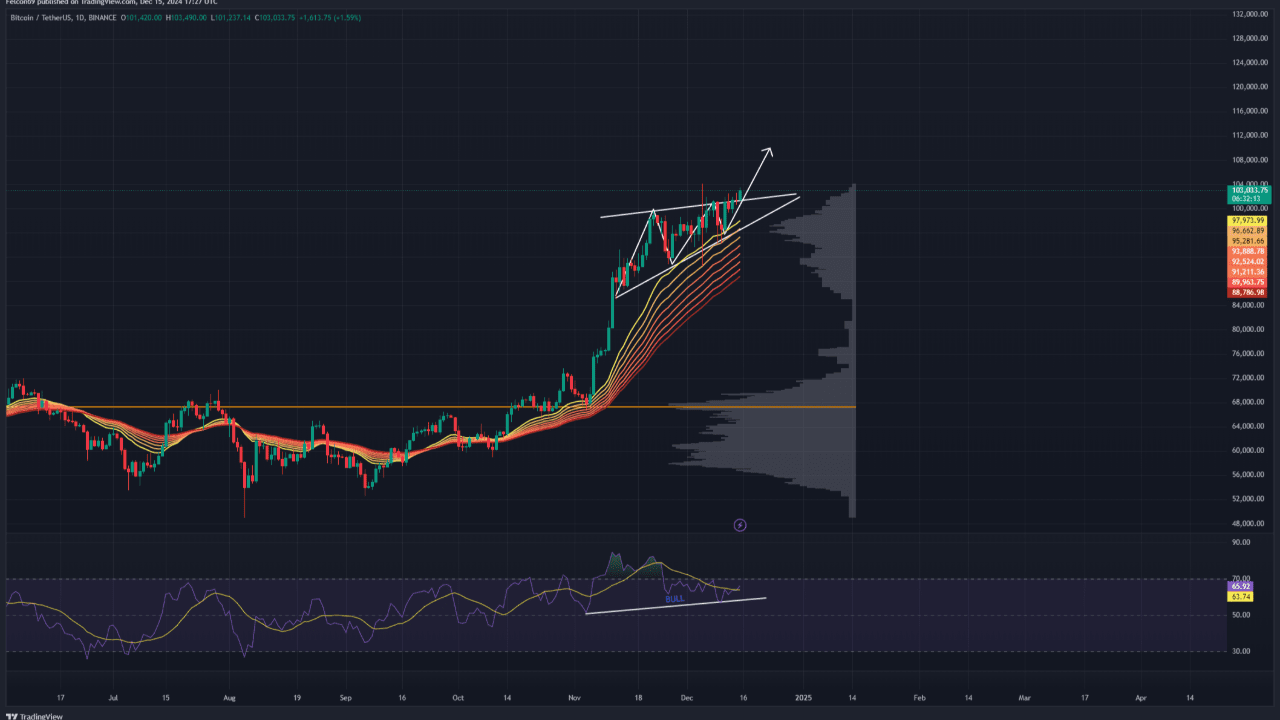The image size is (1280, 720).
Task: Select the high value H103,490.00
Action: coord(188,18)
